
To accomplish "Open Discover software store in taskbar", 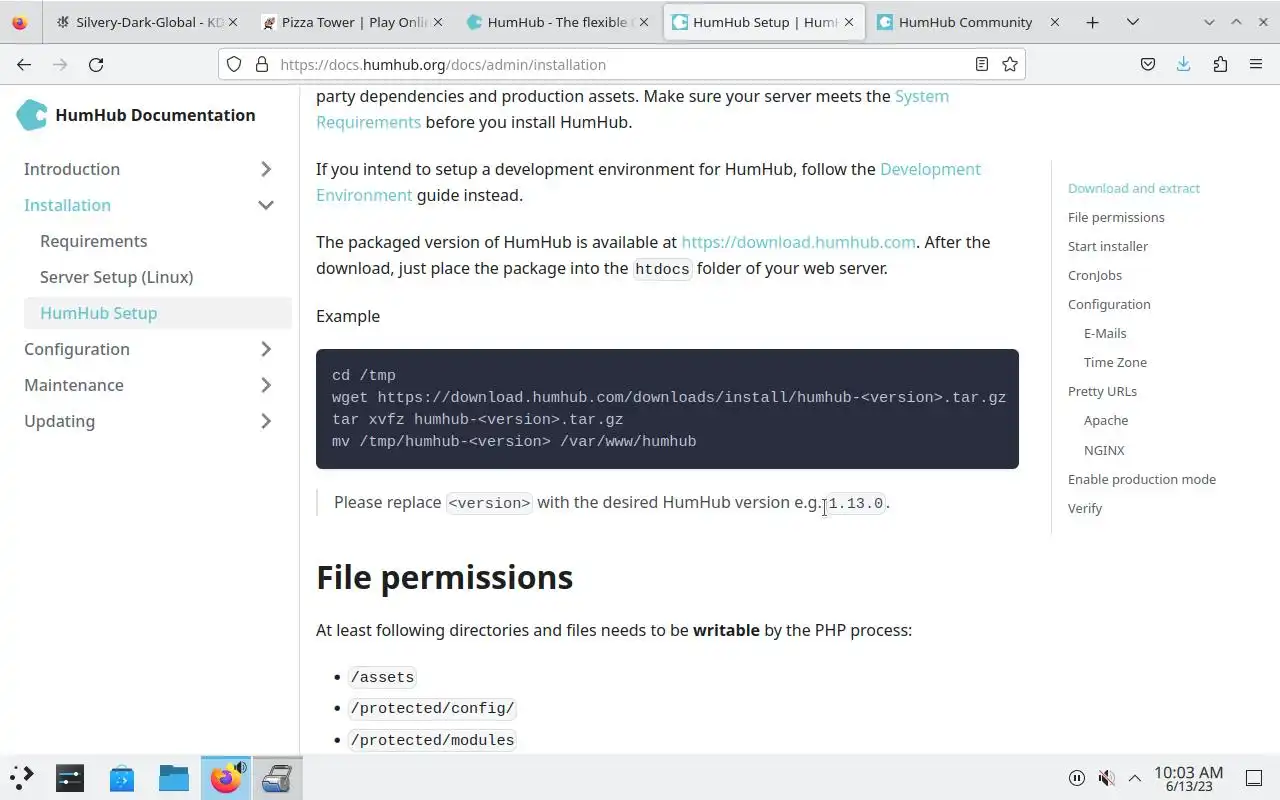I will (x=122, y=778).
